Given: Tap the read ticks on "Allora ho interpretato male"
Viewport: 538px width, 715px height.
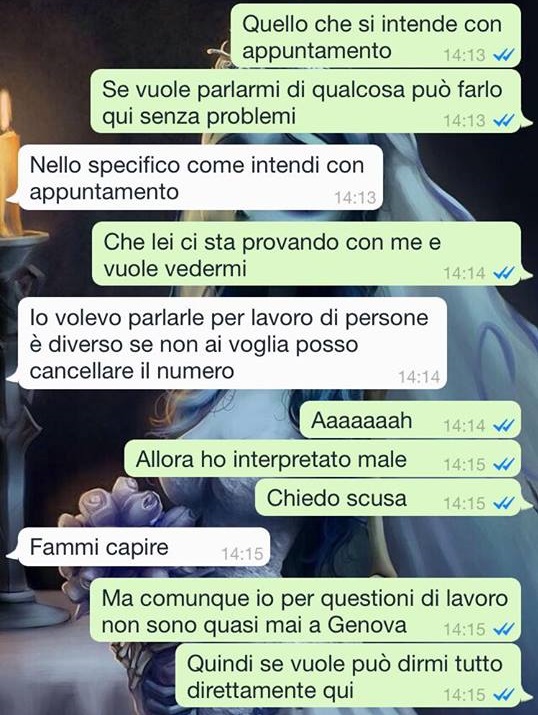Looking at the screenshot, I should (x=504, y=465).
